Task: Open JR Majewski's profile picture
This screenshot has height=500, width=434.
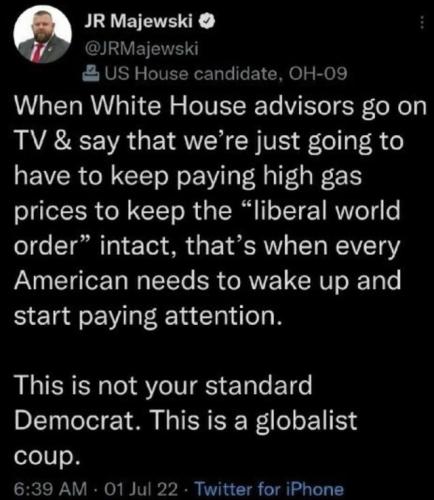Action: pyautogui.click(x=43, y=35)
